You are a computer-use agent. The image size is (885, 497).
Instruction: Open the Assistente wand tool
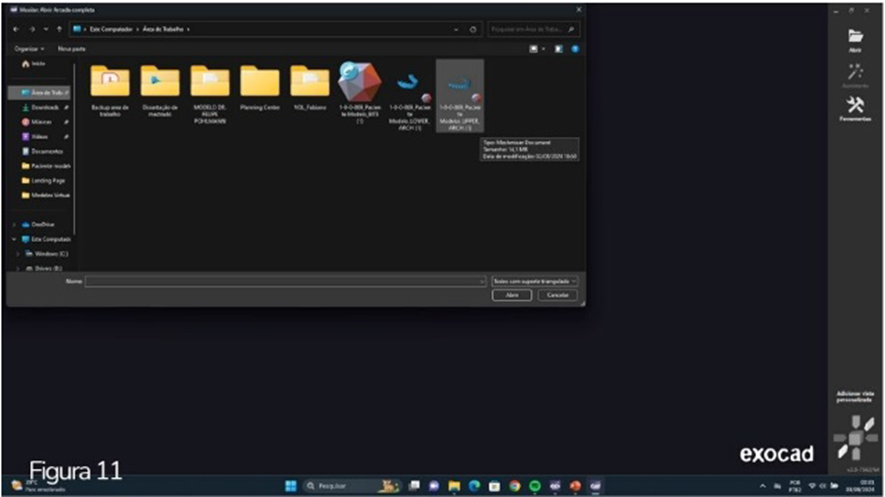(855, 73)
